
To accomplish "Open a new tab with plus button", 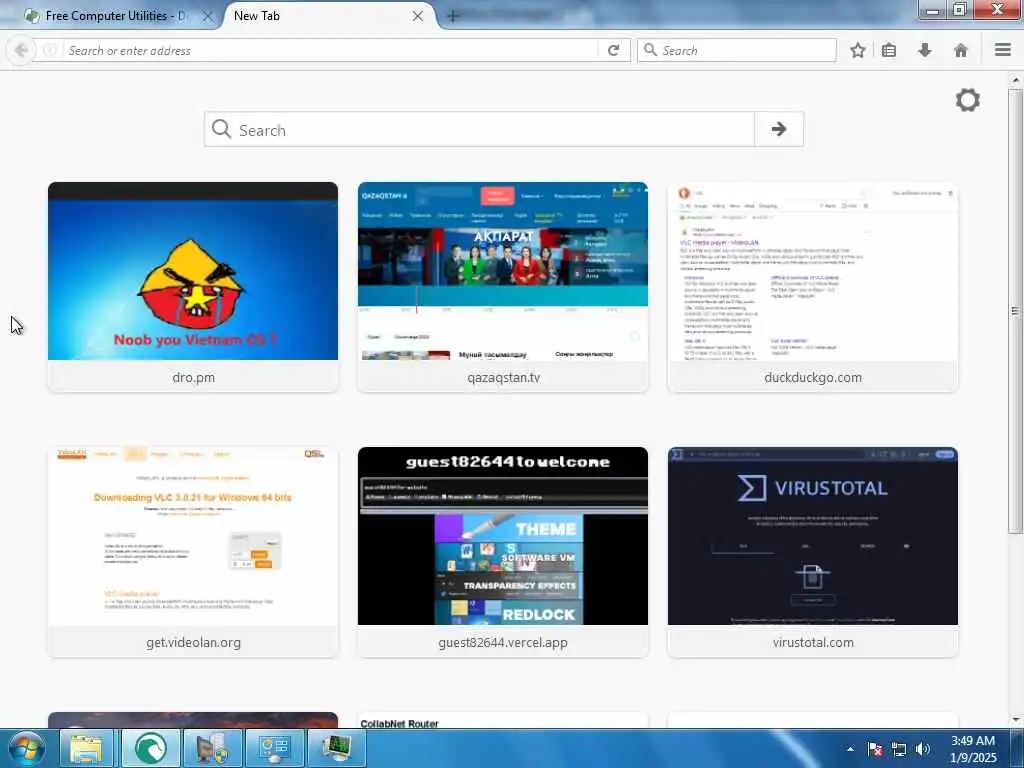I will pos(453,16).
